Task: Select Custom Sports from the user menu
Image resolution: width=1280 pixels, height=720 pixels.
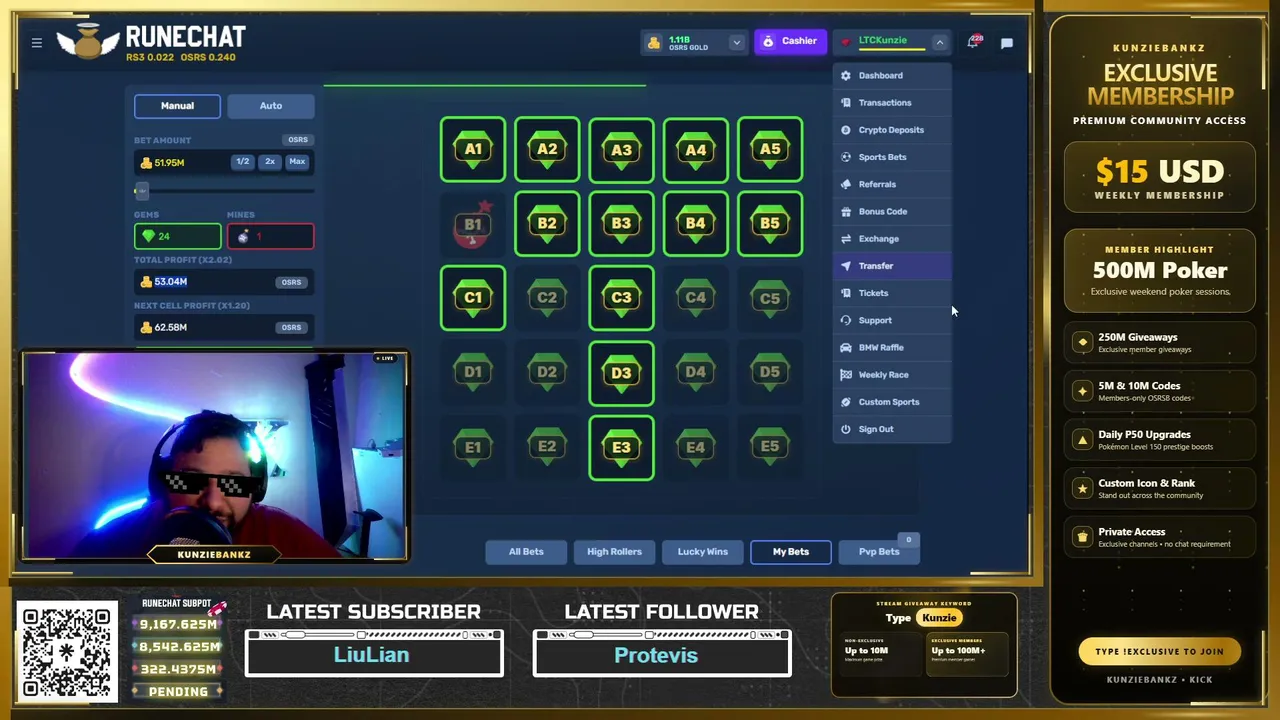Action: point(892,402)
